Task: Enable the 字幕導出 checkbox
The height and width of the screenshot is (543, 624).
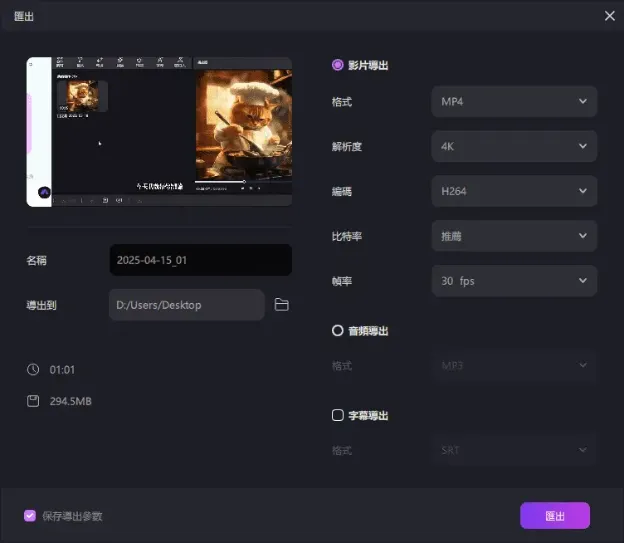Action: tap(337, 415)
